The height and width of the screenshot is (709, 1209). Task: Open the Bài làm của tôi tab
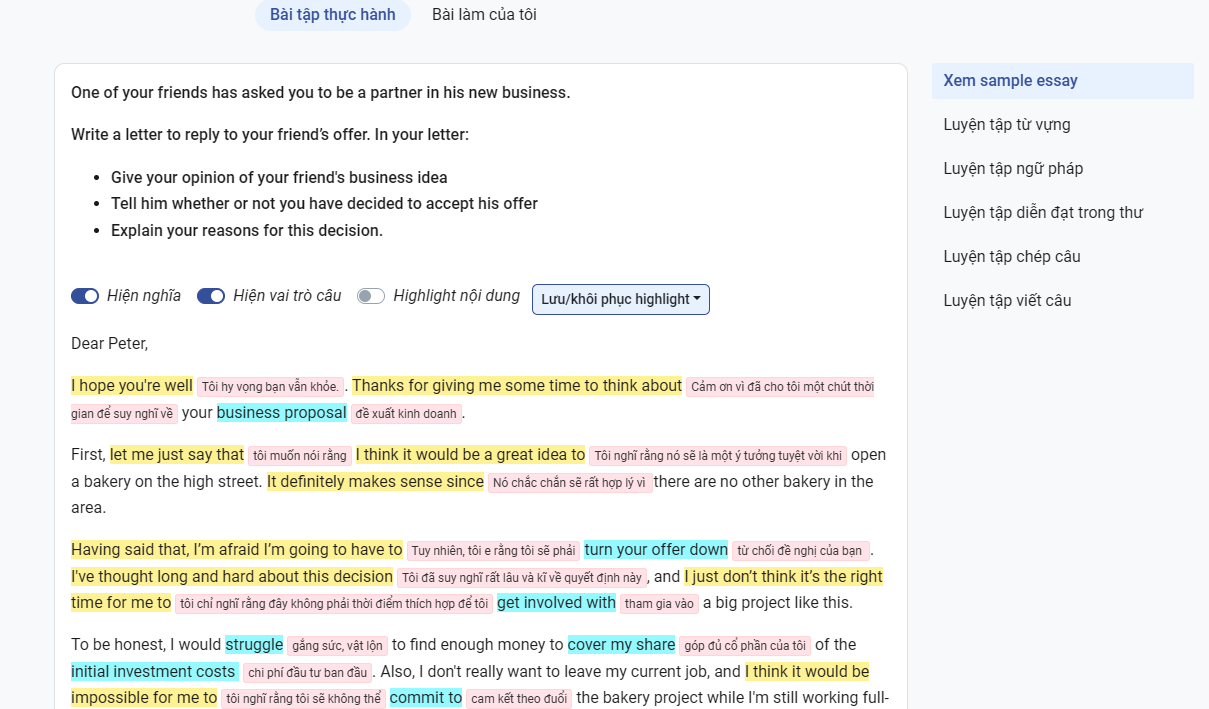(484, 15)
